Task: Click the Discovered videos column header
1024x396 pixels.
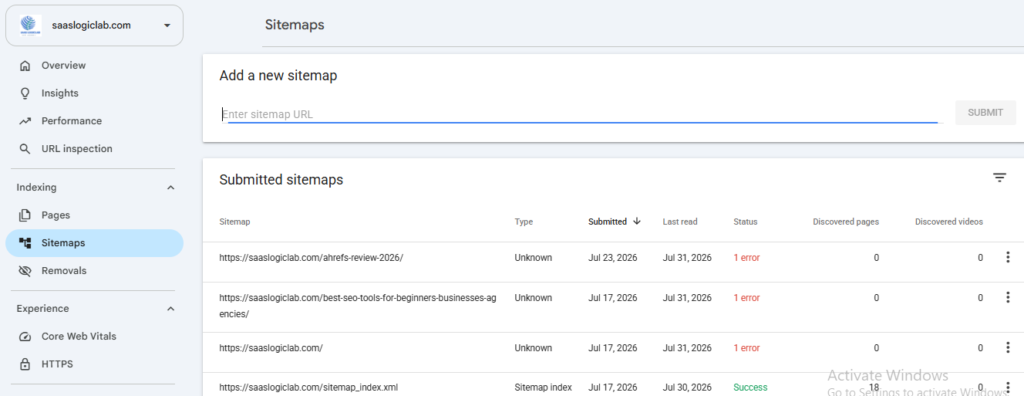Action: tap(949, 222)
